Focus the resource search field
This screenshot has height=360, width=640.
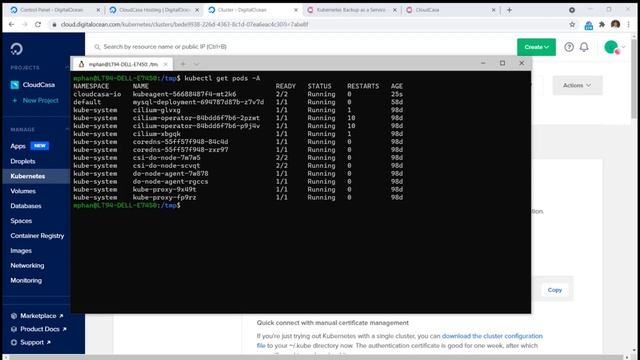coord(165,47)
